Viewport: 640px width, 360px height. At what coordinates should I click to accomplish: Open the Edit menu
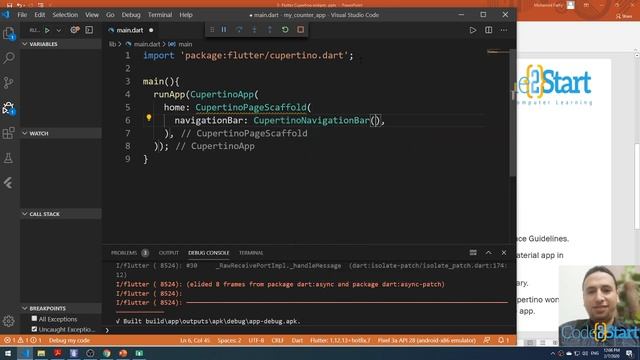pyautogui.click(x=40, y=15)
